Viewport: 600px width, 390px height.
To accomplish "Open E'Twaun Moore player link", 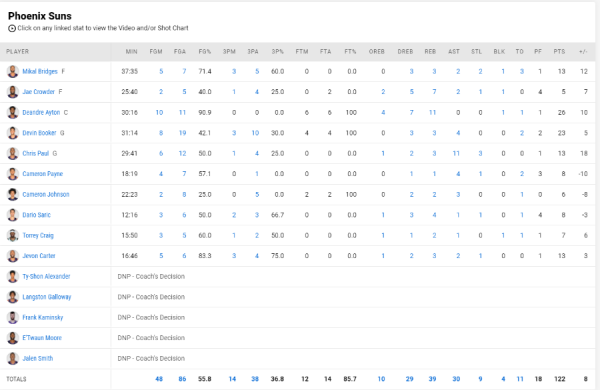I will pyautogui.click(x=42, y=338).
